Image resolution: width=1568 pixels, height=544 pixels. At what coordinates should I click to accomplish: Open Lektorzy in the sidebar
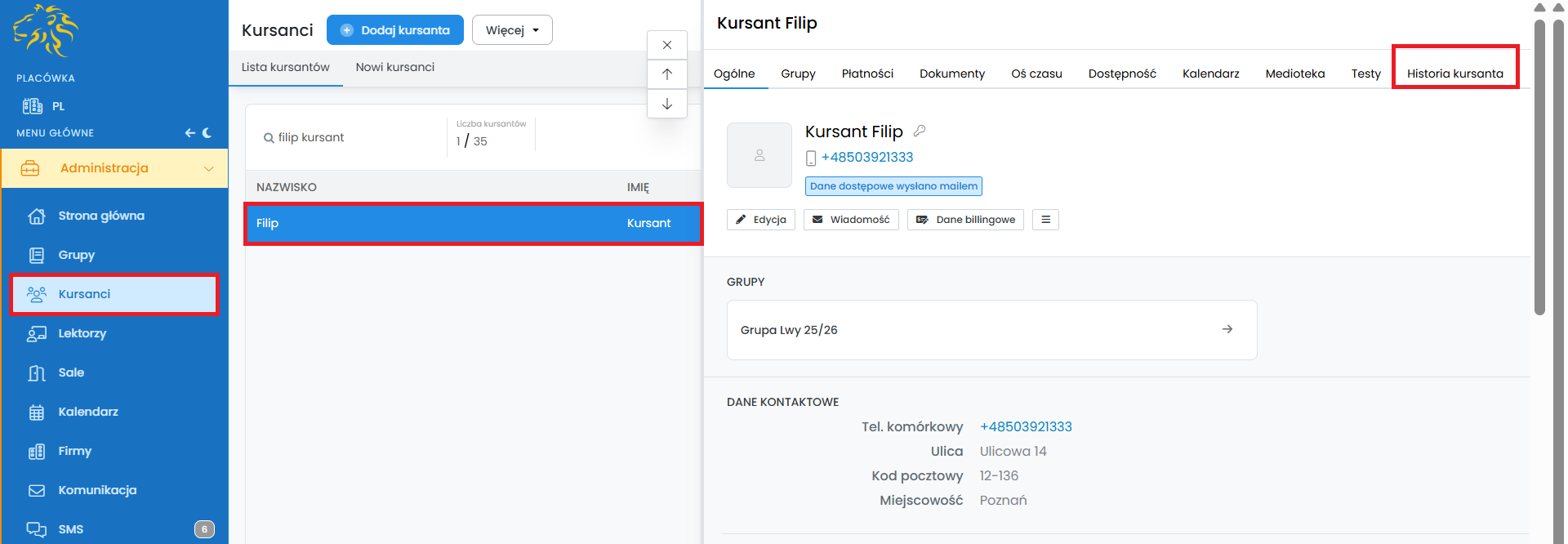click(x=82, y=333)
